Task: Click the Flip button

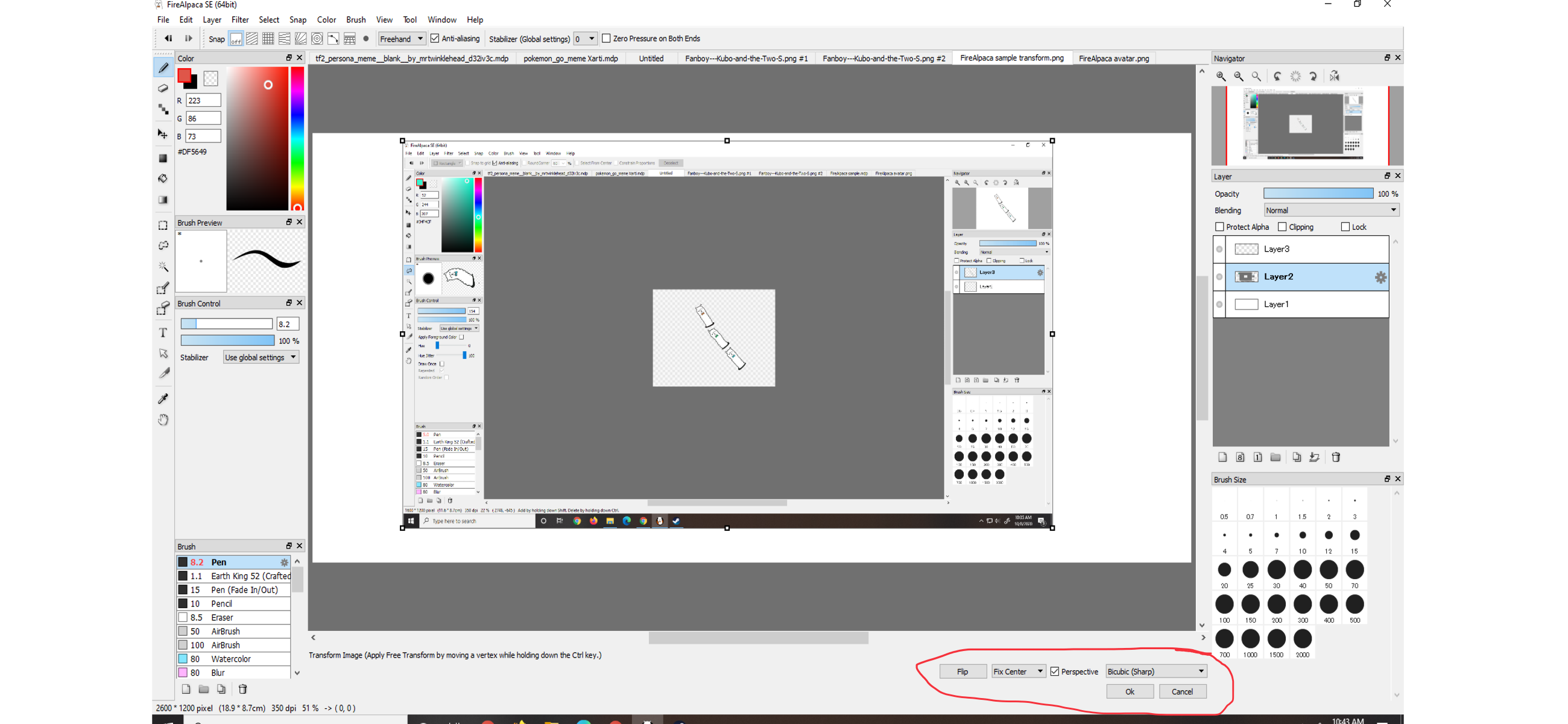Action: 962,672
